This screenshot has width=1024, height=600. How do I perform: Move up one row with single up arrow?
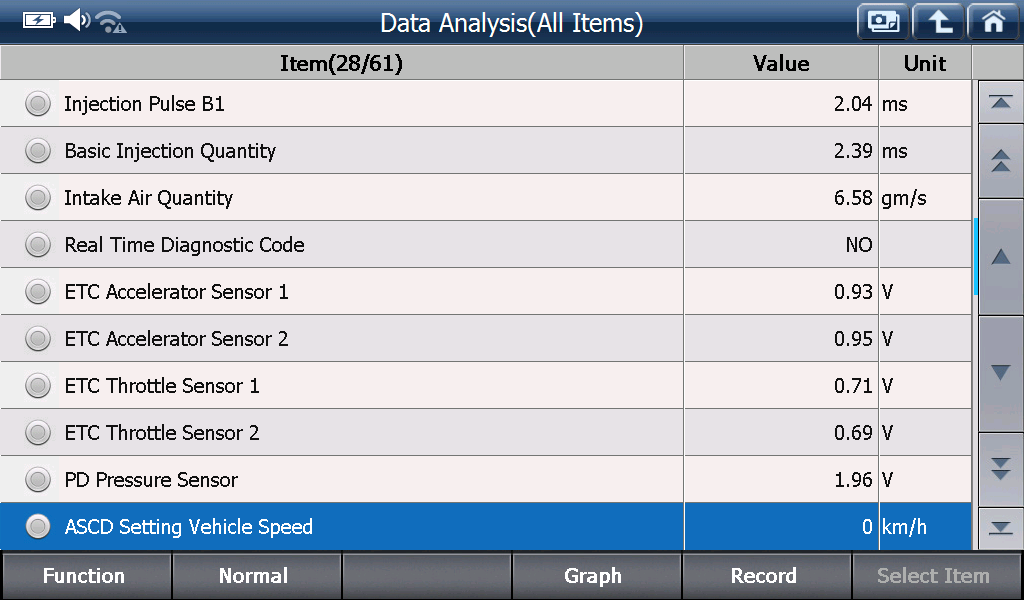coord(1000,257)
